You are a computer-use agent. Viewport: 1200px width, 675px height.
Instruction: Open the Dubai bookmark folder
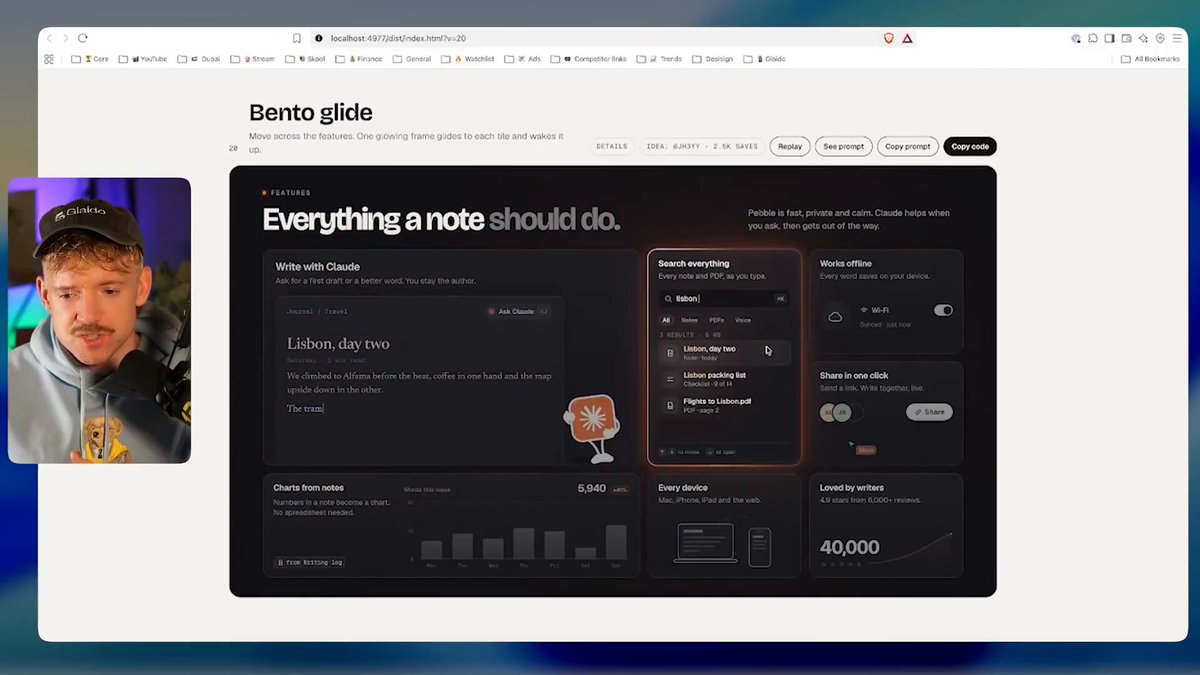click(199, 59)
